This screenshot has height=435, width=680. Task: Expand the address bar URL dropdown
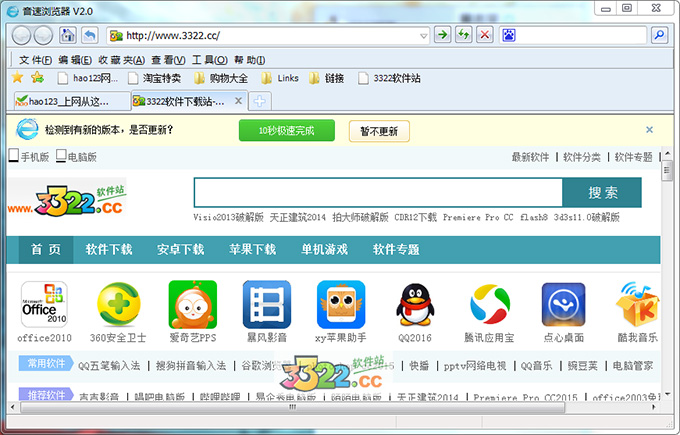(424, 36)
